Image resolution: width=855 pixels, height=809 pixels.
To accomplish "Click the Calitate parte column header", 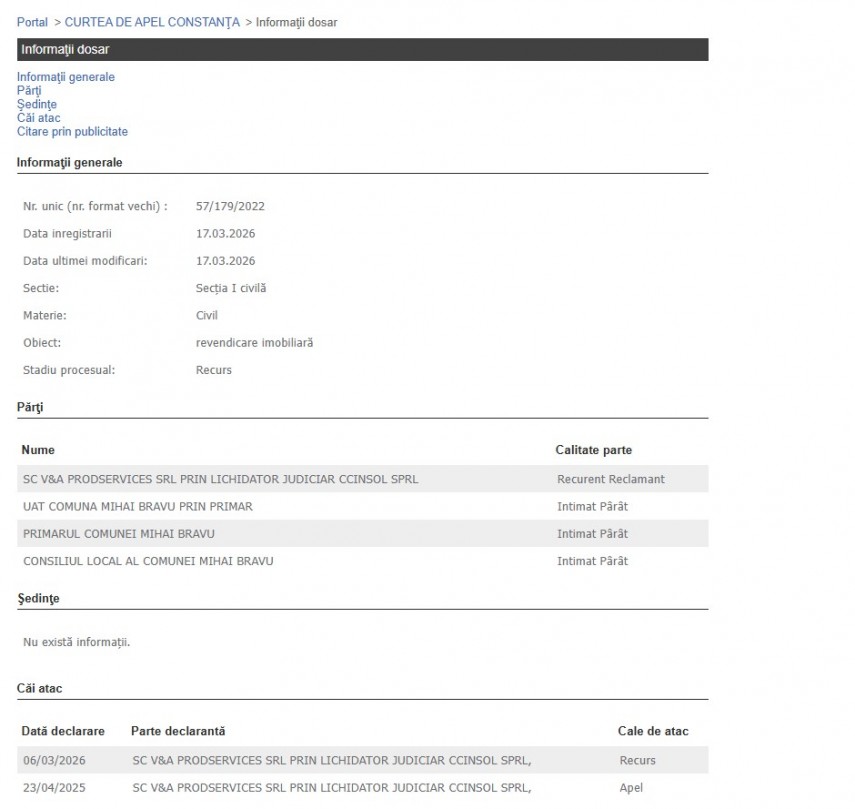I will coord(593,450).
